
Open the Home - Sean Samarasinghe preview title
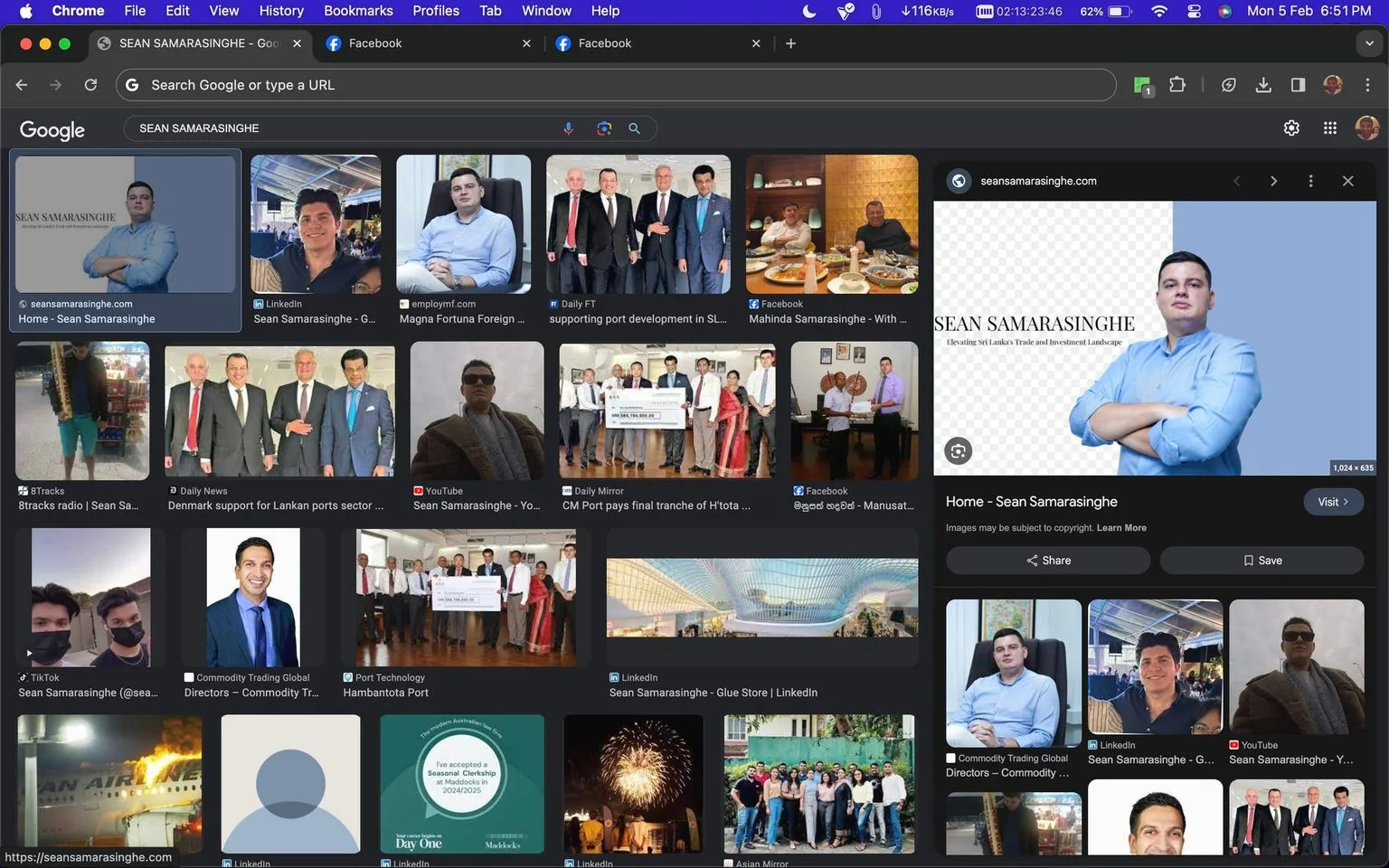click(1032, 502)
